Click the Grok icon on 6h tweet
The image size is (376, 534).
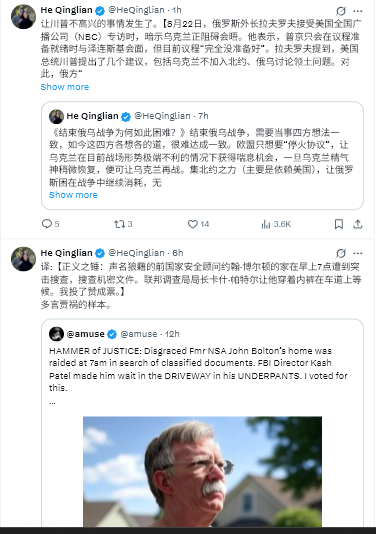[x=341, y=253]
